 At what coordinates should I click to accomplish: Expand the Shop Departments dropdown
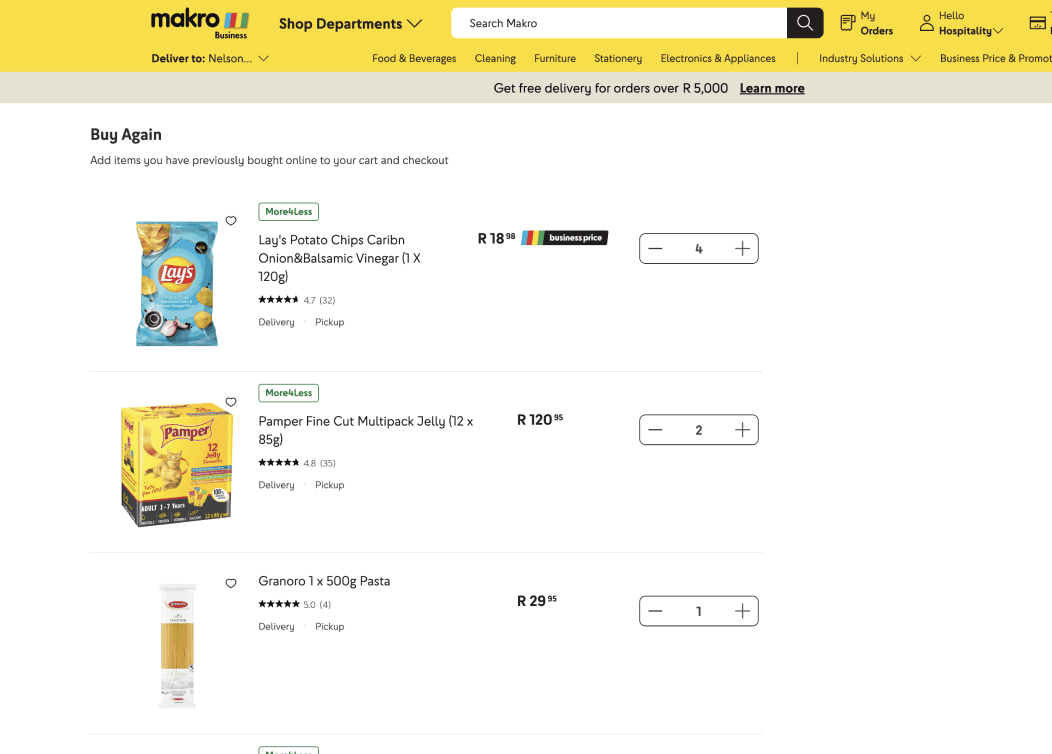tap(350, 23)
